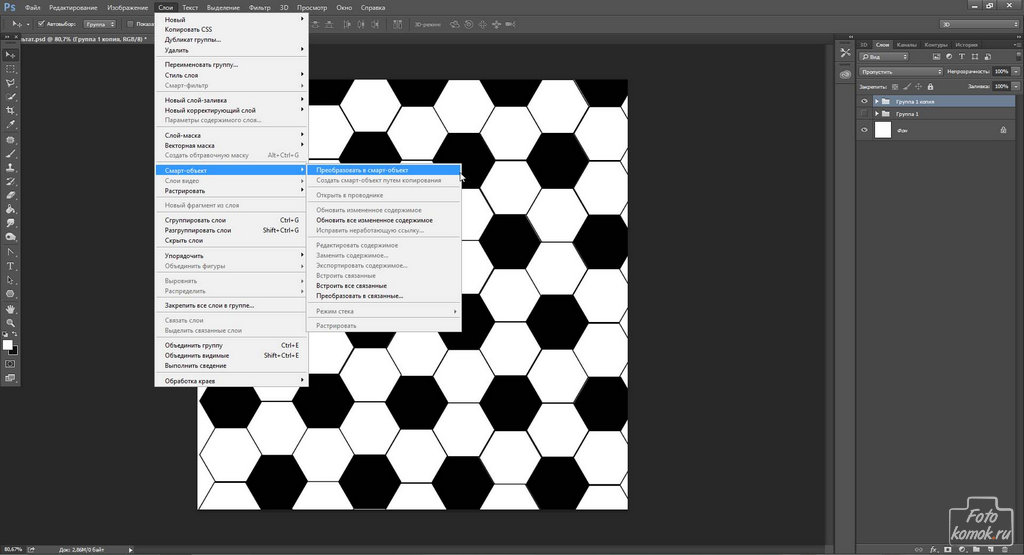1024x555 pixels.
Task: Toggle the Показать controls checkbox
Action: click(x=130, y=24)
